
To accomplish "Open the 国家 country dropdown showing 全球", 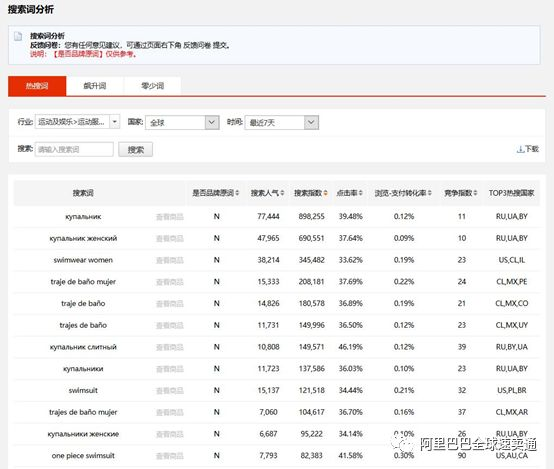I will tap(182, 123).
